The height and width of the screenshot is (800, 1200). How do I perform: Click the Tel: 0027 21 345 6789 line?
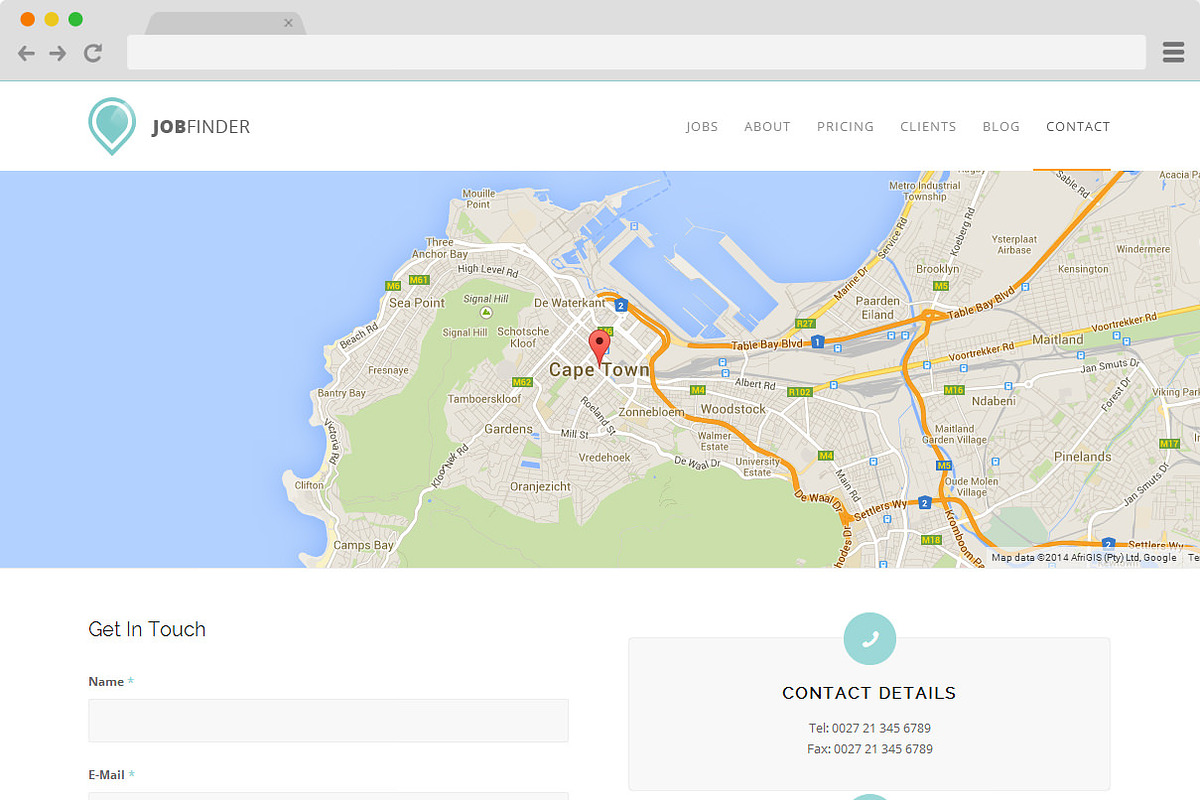(x=870, y=728)
